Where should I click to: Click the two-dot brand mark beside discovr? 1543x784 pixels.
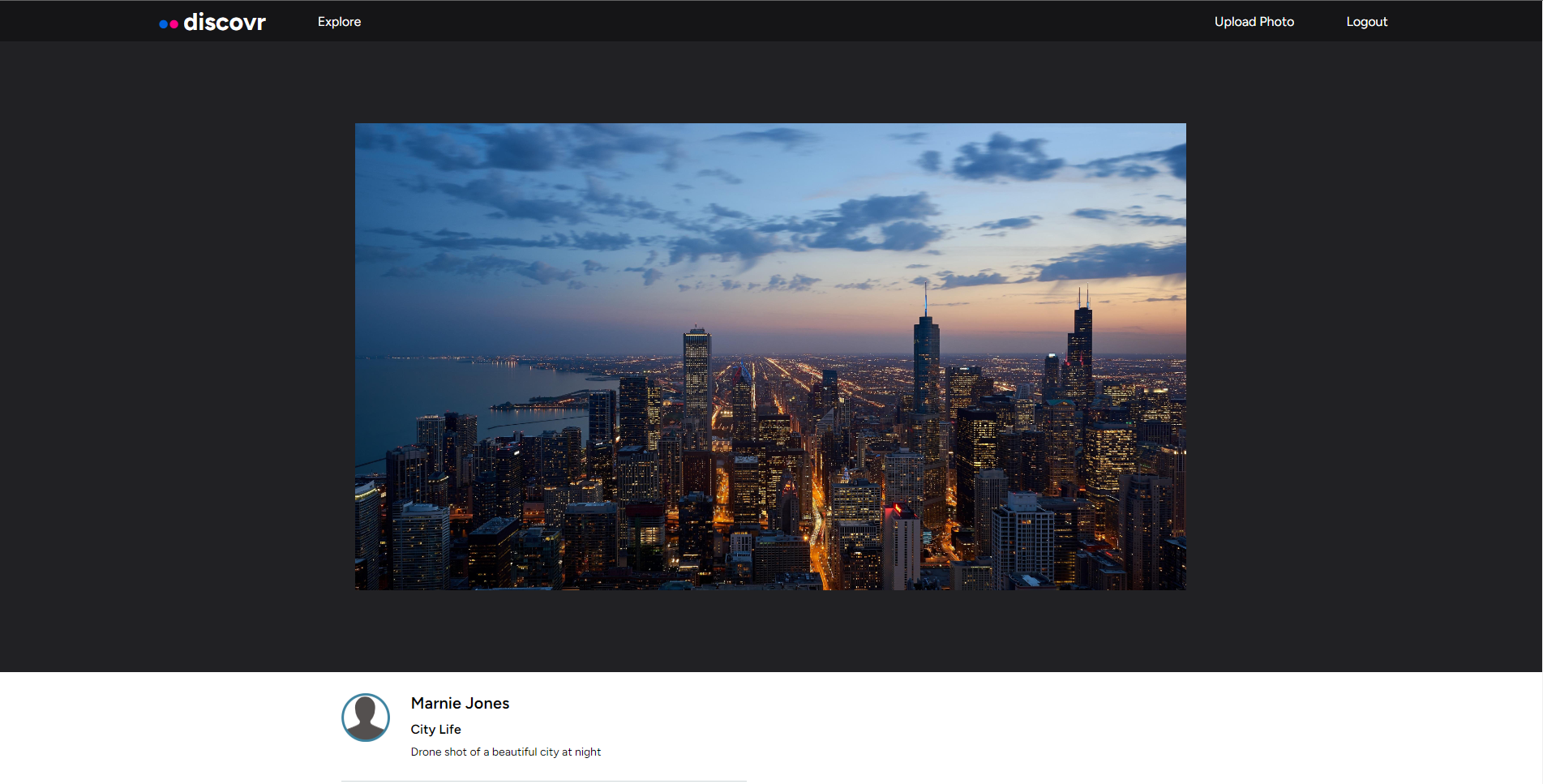pyautogui.click(x=169, y=24)
